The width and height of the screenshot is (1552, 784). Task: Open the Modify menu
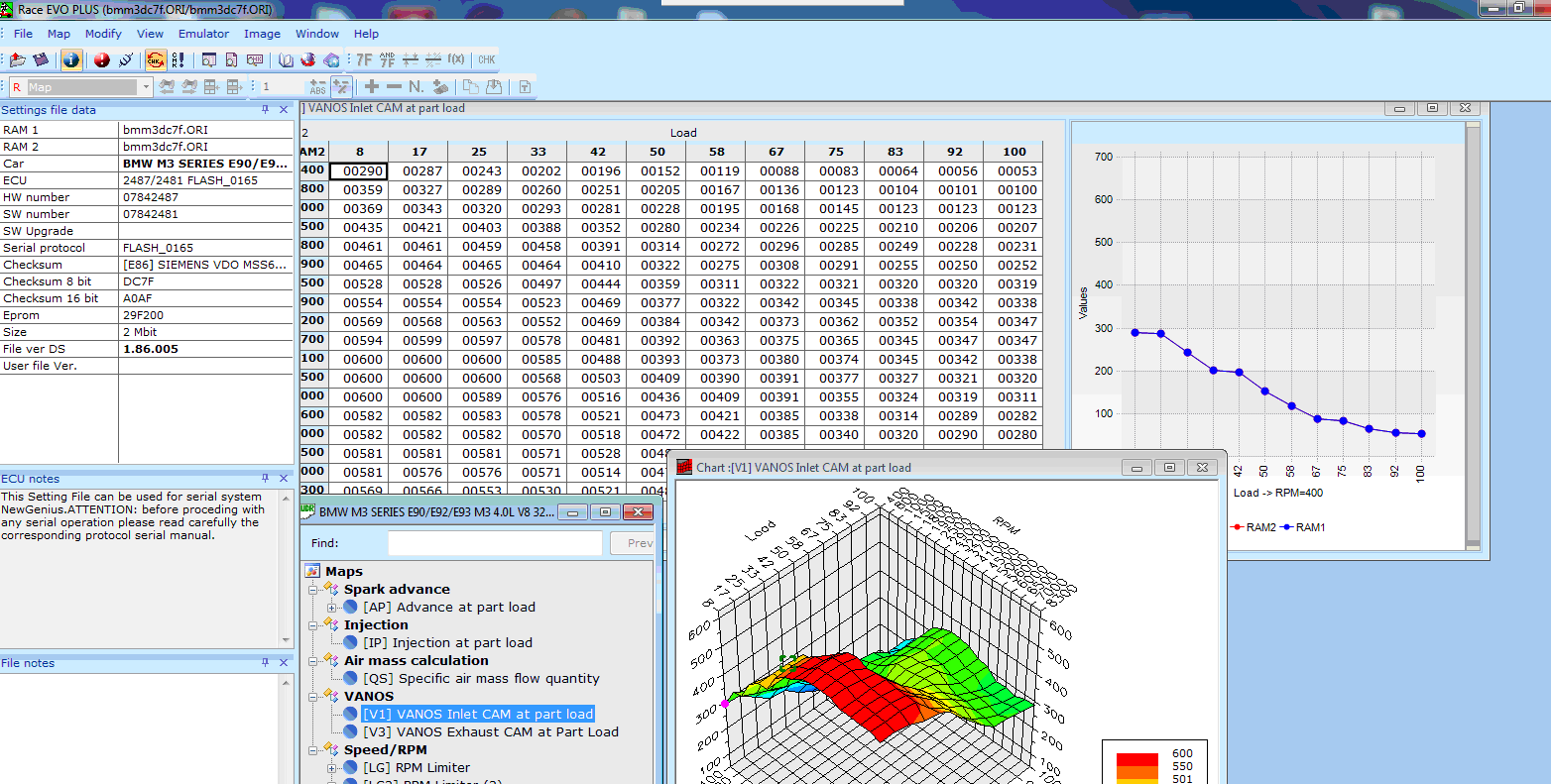[x=103, y=34]
